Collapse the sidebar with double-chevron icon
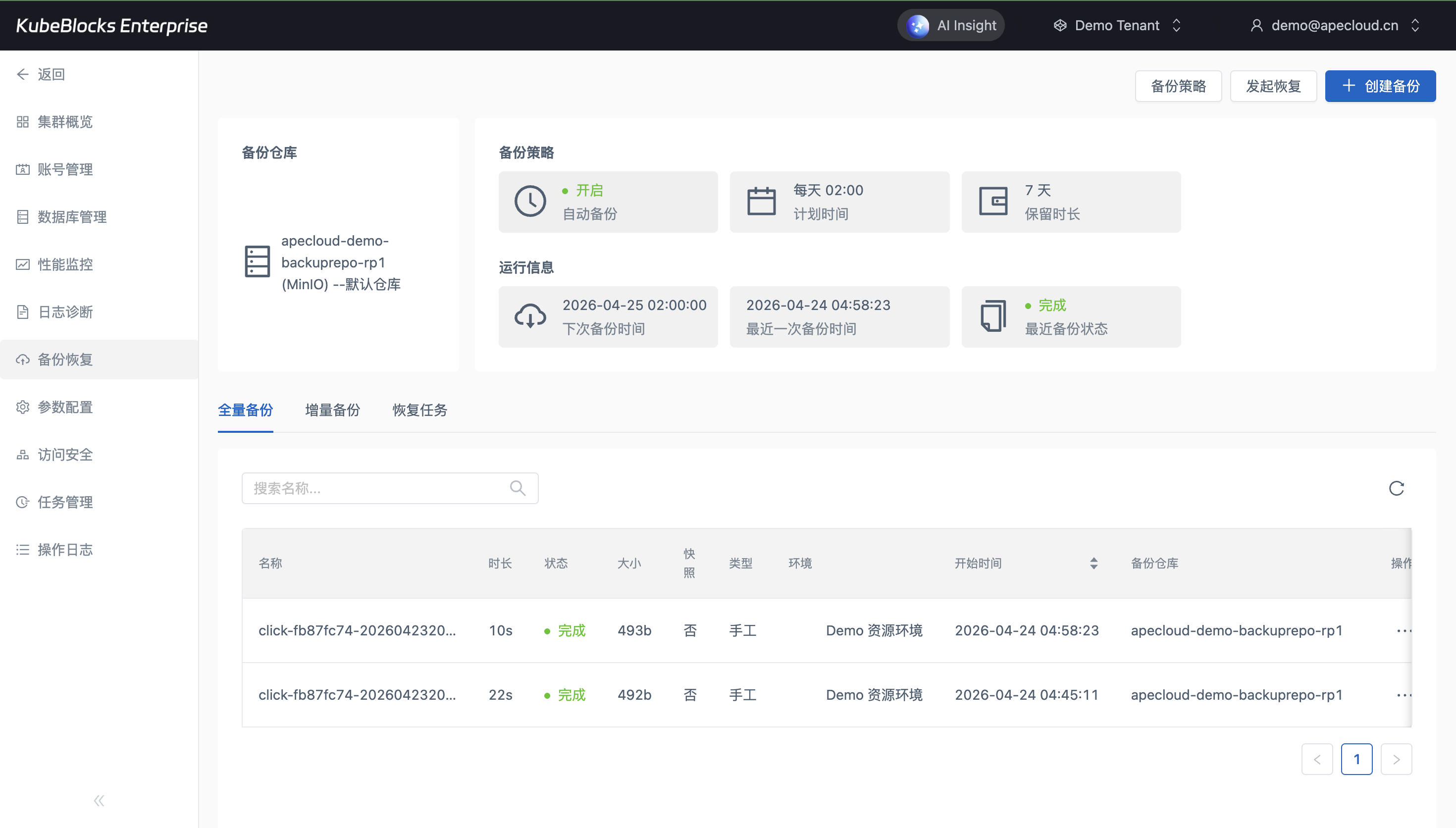The height and width of the screenshot is (828, 1456). click(x=99, y=801)
